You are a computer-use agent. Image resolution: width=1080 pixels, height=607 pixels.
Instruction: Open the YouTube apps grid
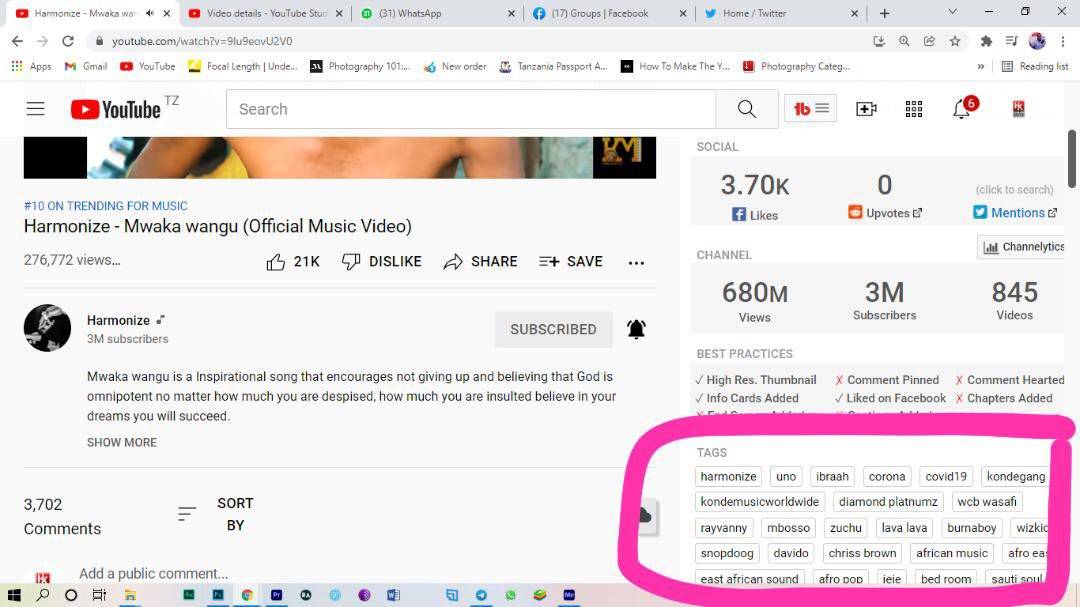tap(914, 109)
